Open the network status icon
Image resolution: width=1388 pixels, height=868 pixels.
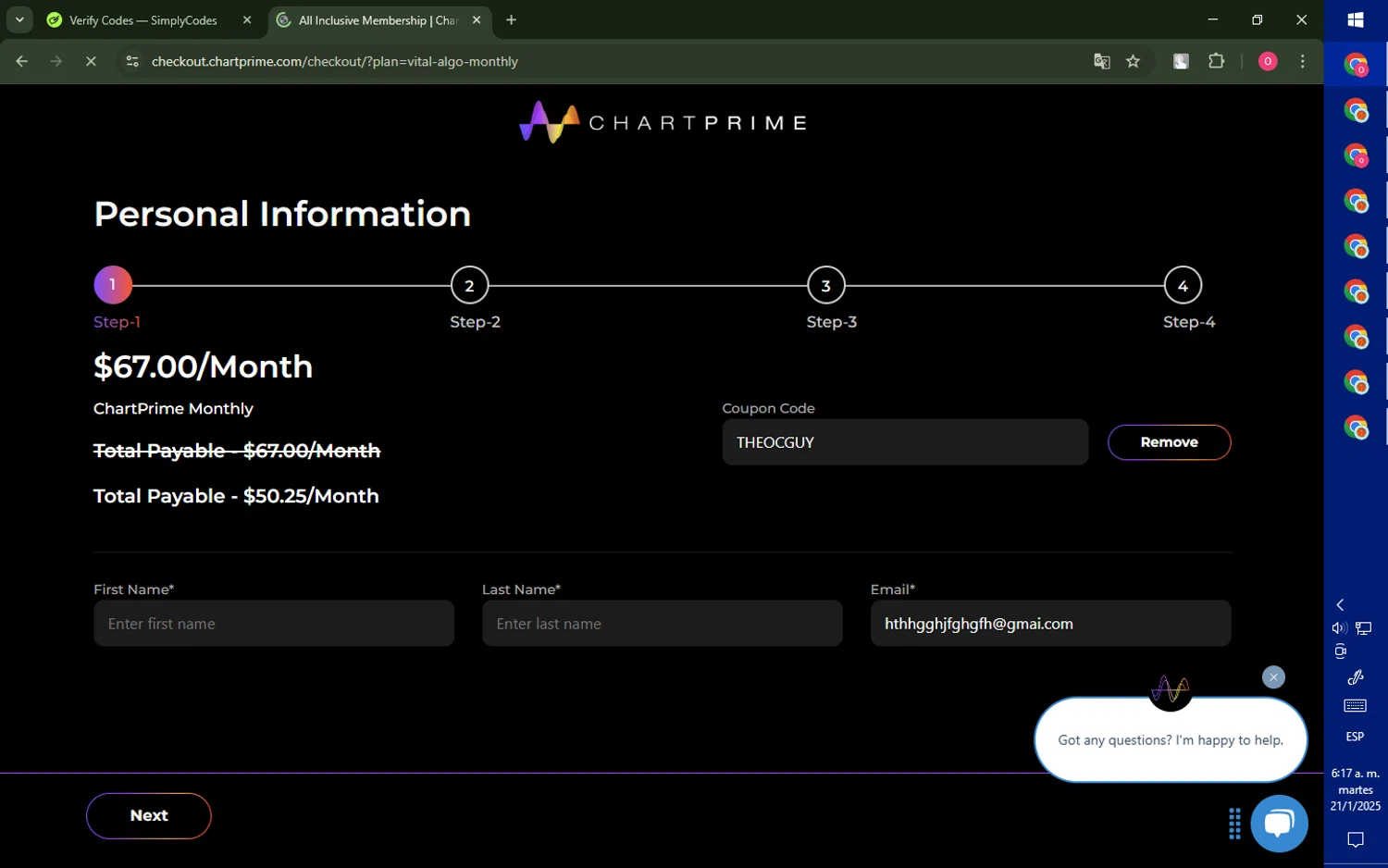(x=1364, y=628)
